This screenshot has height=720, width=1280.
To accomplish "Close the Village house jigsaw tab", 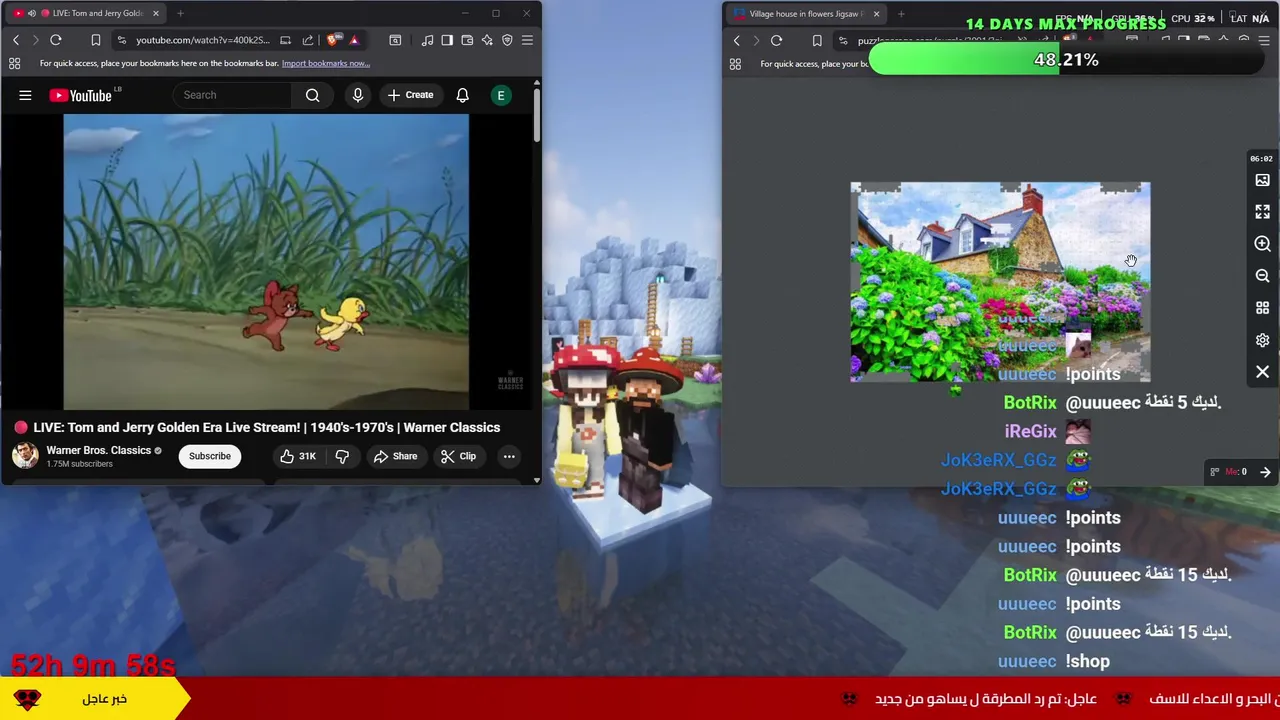I will coord(876,14).
